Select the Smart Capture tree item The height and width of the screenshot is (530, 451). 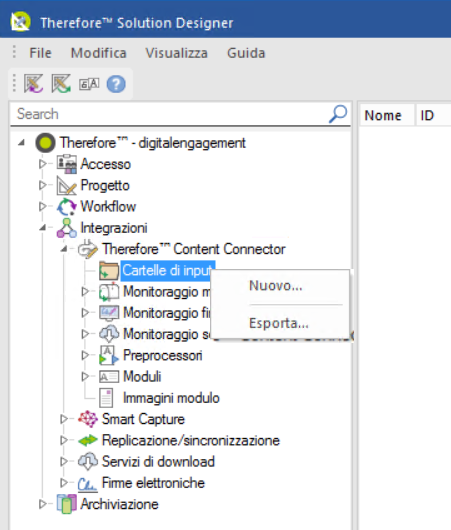tap(143, 419)
